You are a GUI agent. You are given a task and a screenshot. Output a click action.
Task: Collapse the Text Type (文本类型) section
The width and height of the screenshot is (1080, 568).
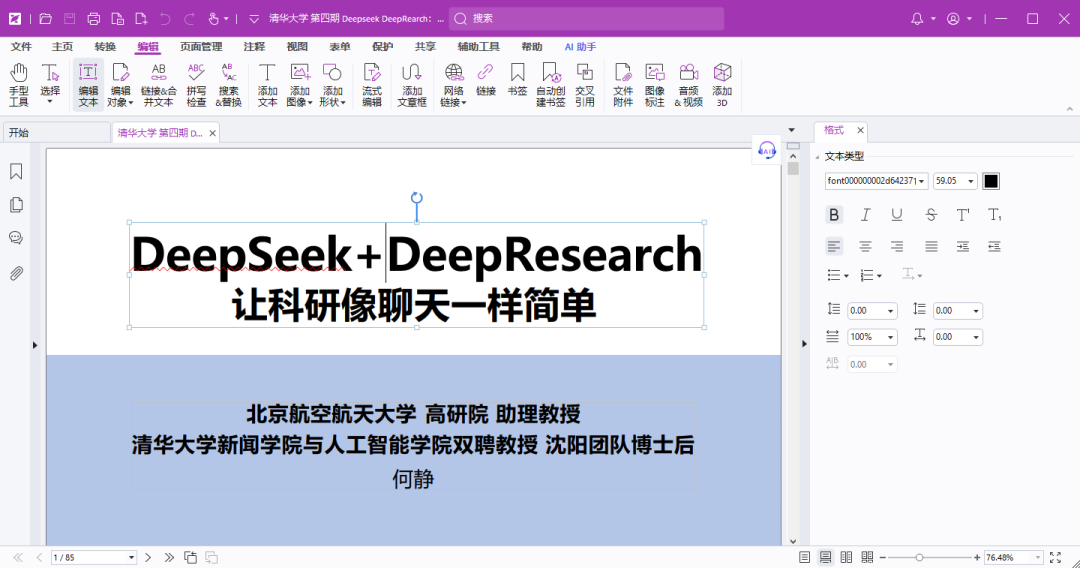pos(818,157)
